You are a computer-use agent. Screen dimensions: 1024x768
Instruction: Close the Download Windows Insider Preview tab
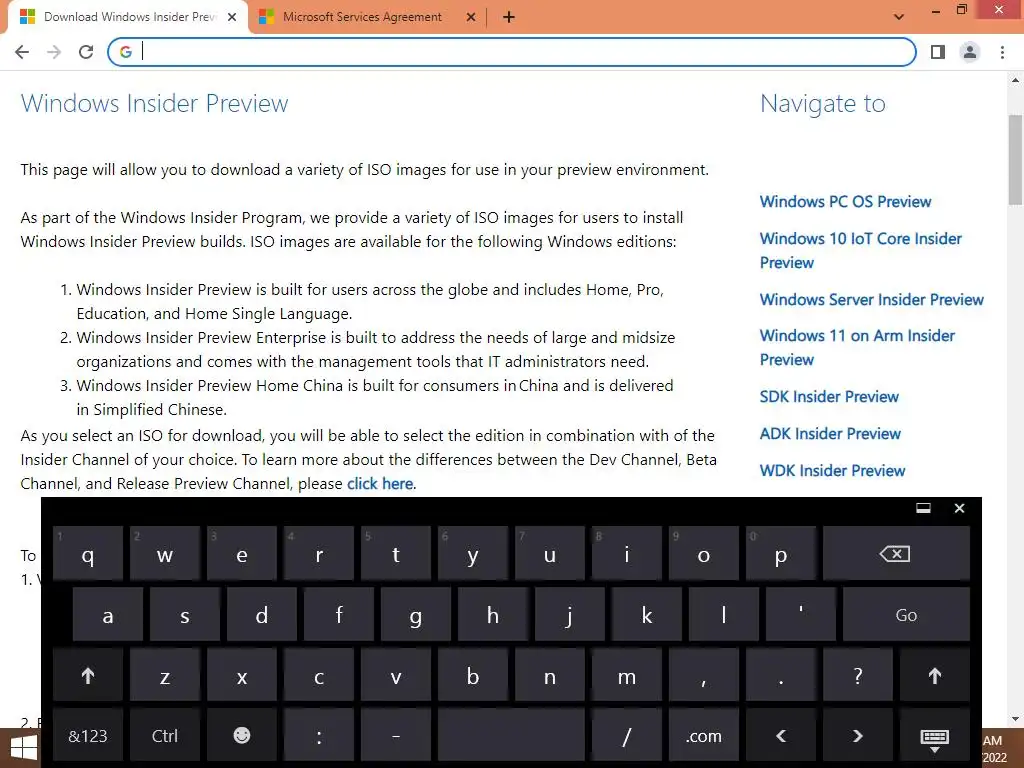point(232,17)
